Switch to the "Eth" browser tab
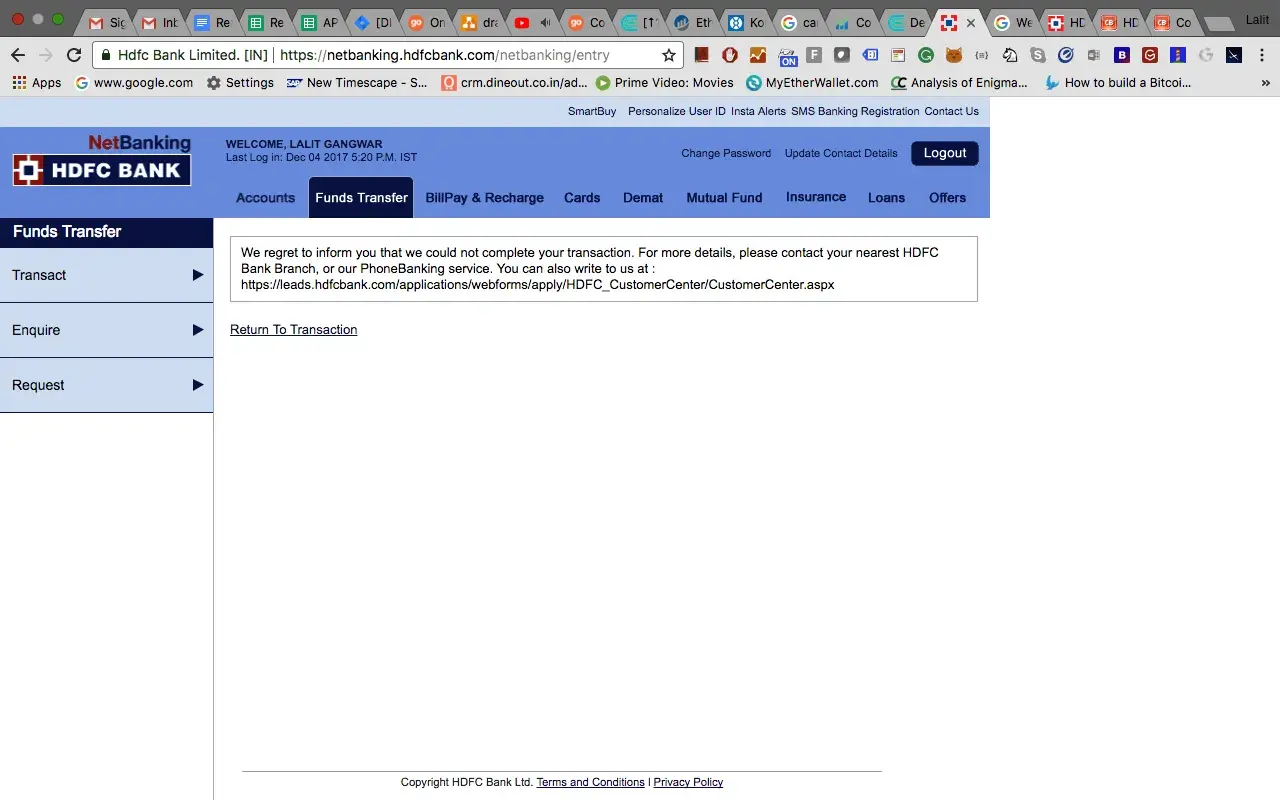The image size is (1280, 800). point(694,22)
